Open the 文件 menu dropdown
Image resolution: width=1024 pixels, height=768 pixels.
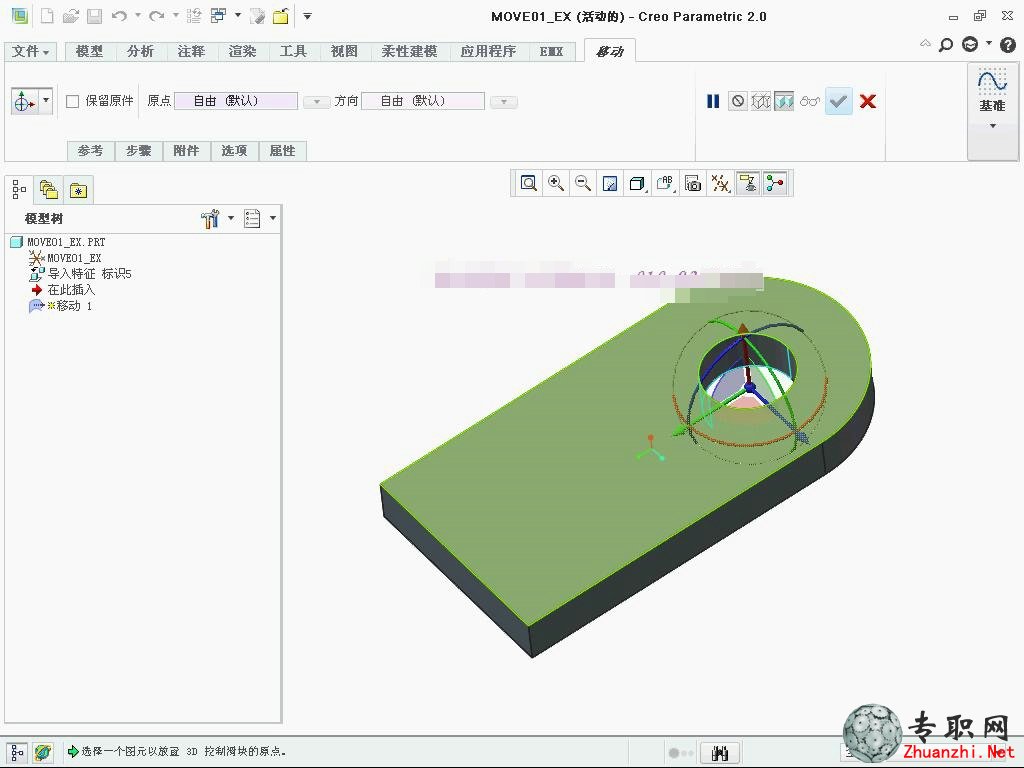pos(31,51)
